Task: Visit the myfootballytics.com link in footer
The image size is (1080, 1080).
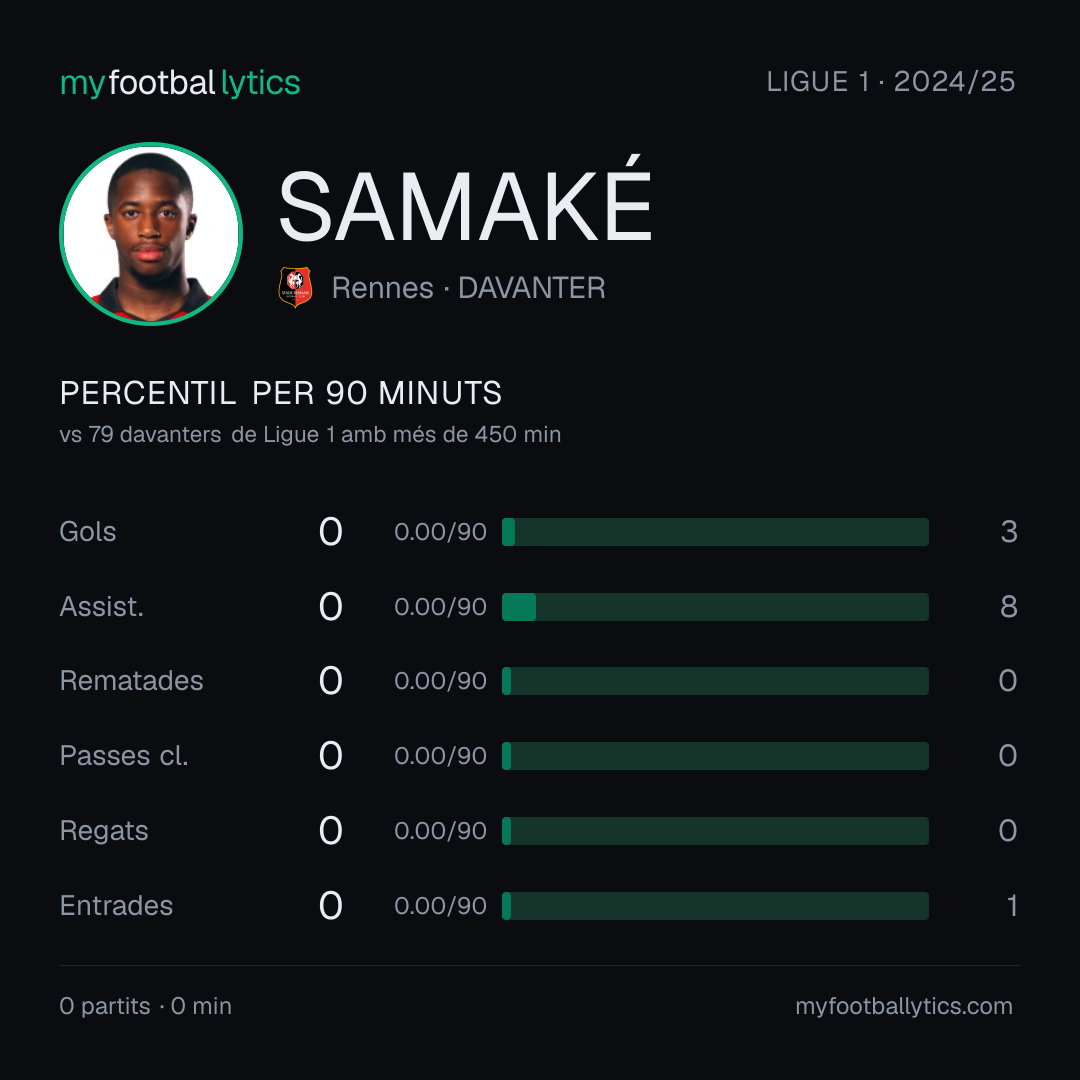Action: (x=904, y=1006)
